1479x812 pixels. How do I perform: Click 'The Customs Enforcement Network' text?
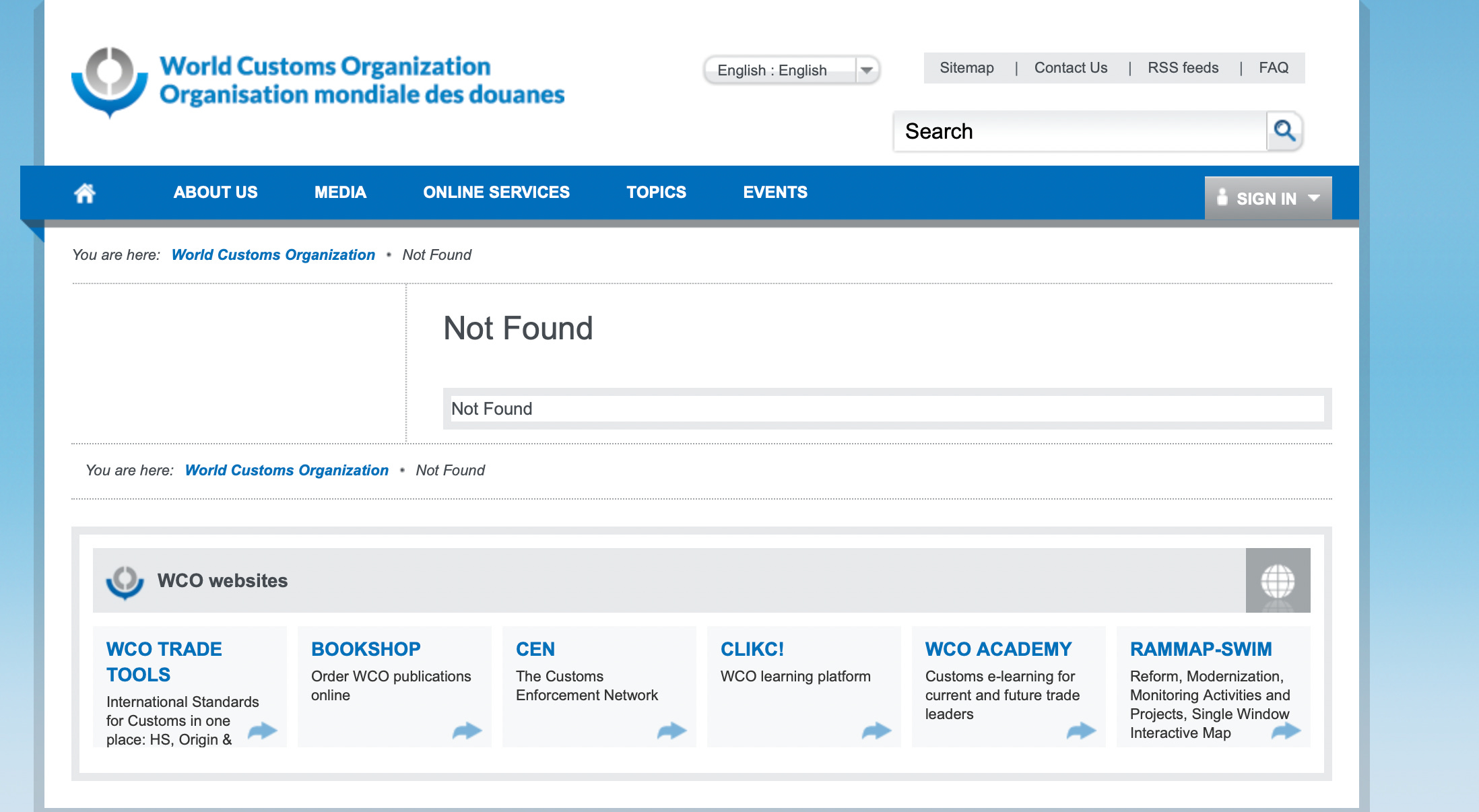[587, 685]
